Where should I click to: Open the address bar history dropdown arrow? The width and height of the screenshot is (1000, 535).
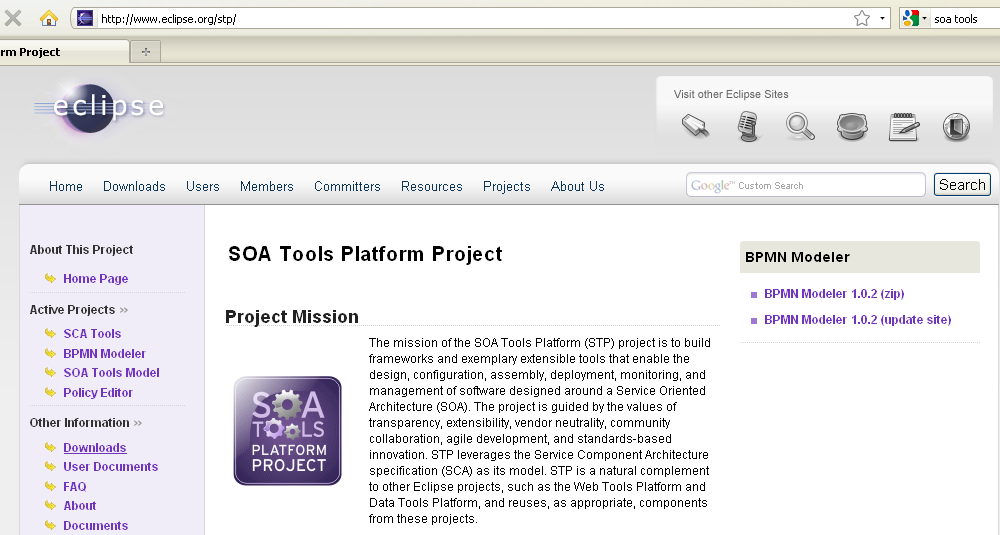coord(881,18)
